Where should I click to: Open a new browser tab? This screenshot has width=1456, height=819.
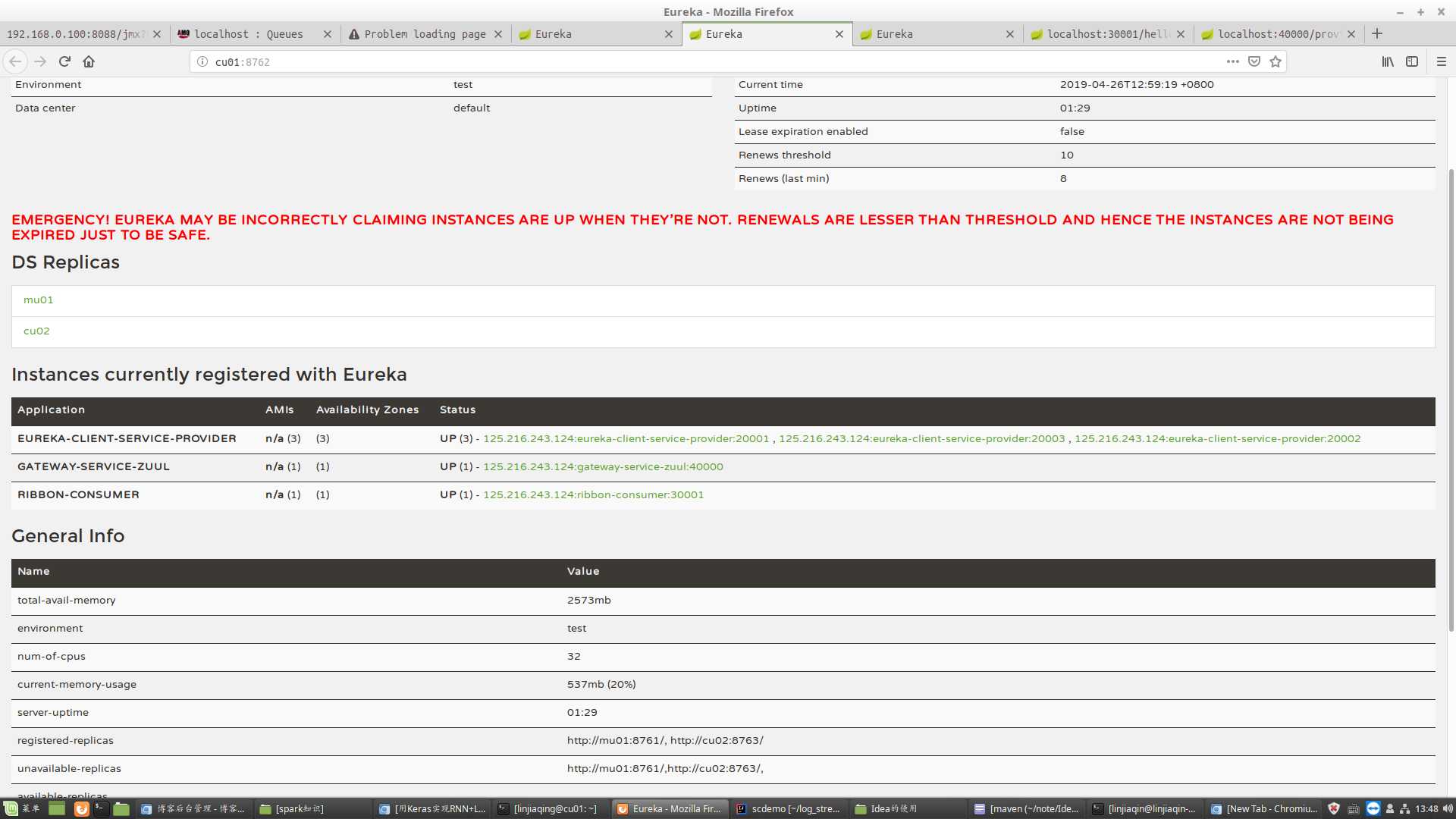(x=1377, y=34)
